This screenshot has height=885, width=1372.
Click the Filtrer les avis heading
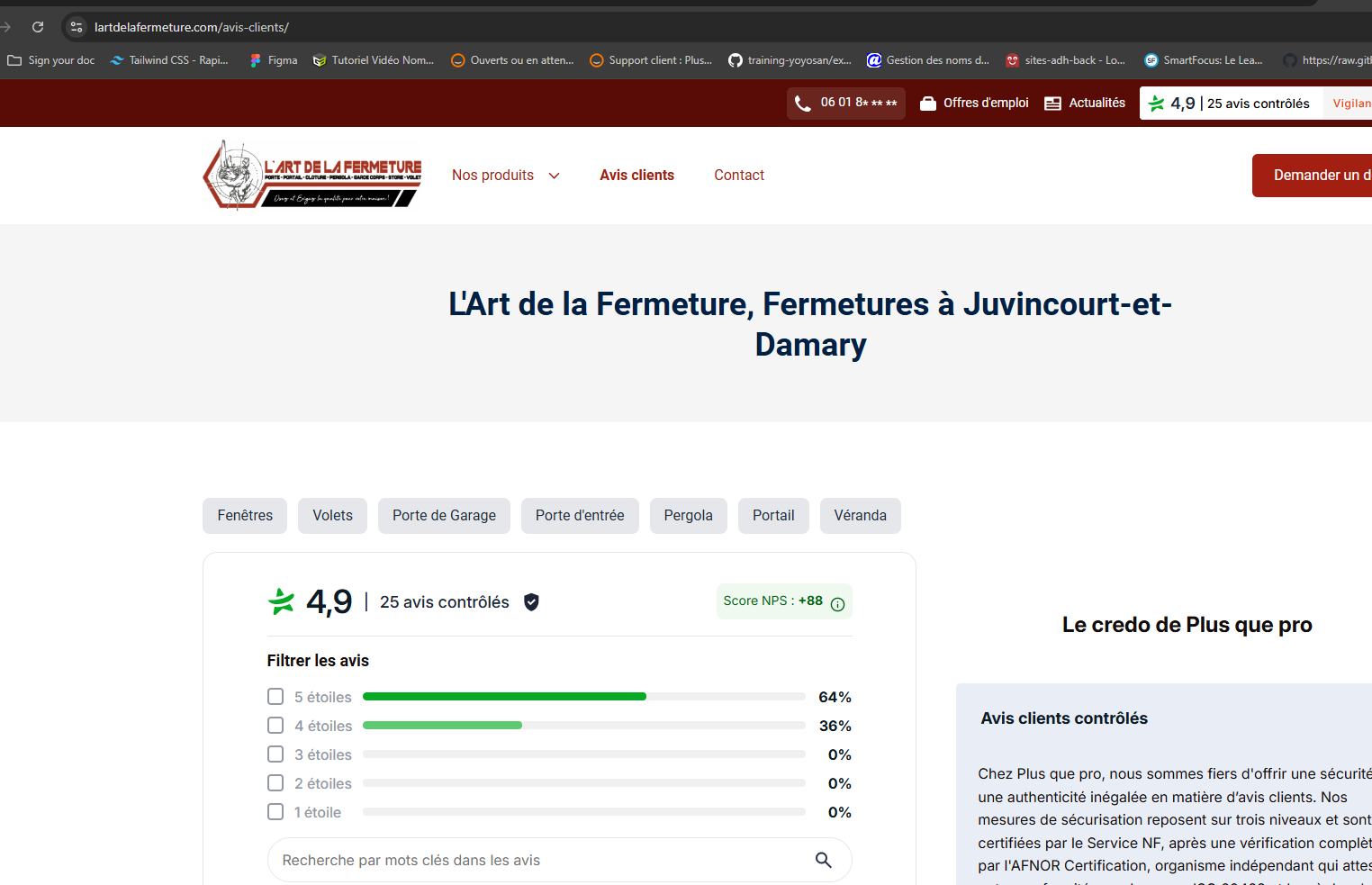point(318,661)
